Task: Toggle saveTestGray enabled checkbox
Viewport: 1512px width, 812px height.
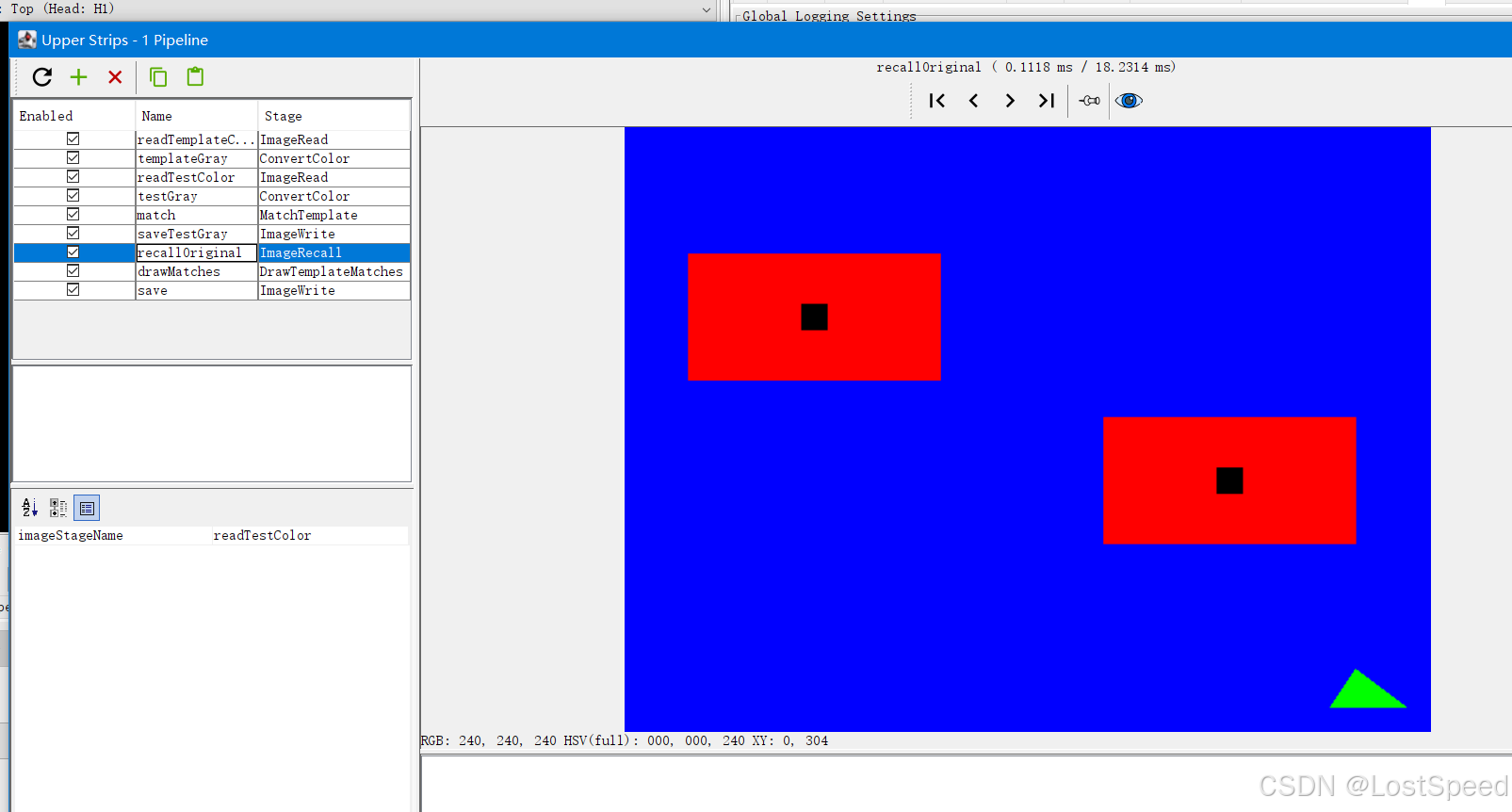Action: [x=73, y=234]
